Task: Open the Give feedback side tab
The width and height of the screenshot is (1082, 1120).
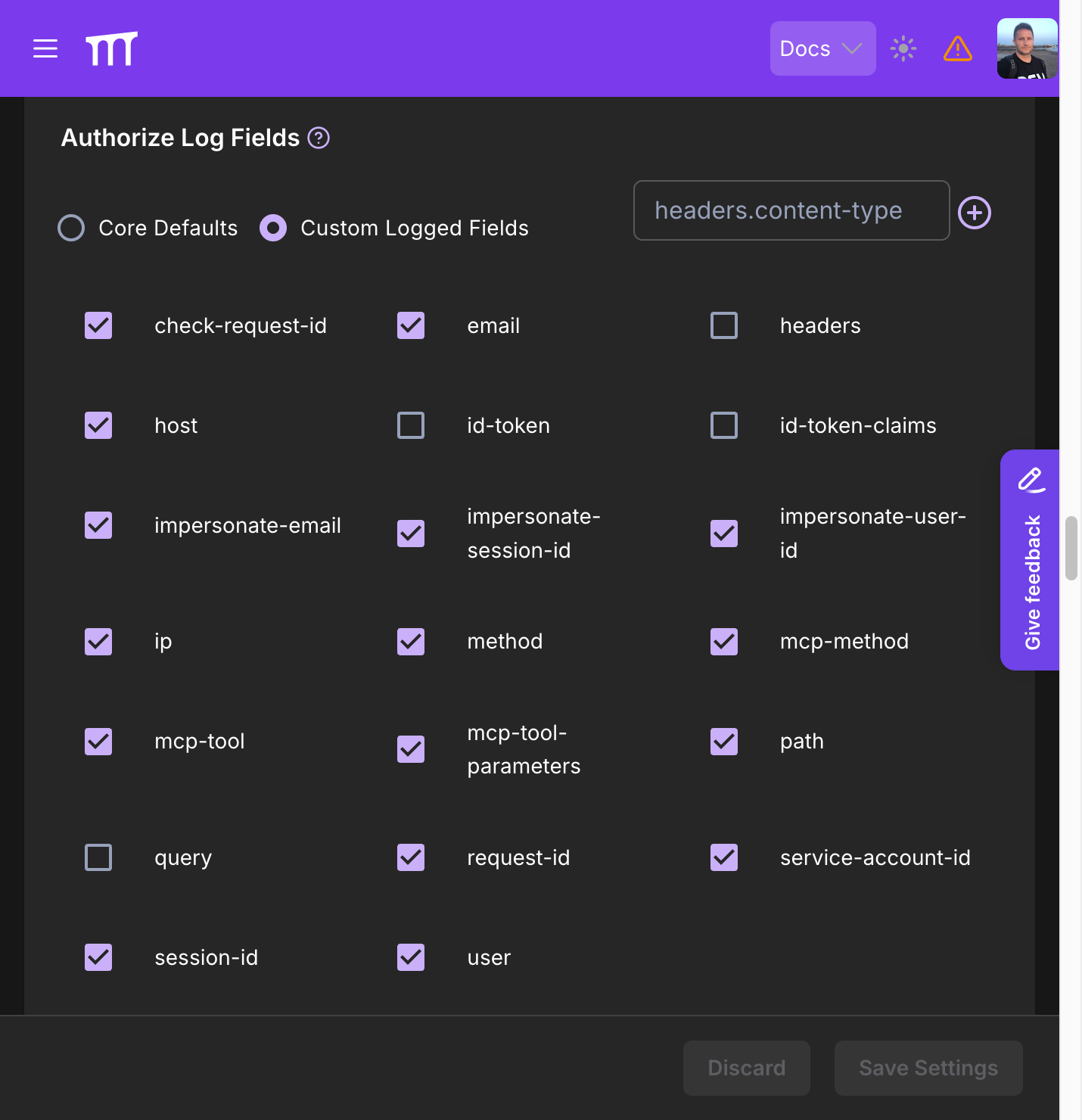Action: (x=1030, y=560)
